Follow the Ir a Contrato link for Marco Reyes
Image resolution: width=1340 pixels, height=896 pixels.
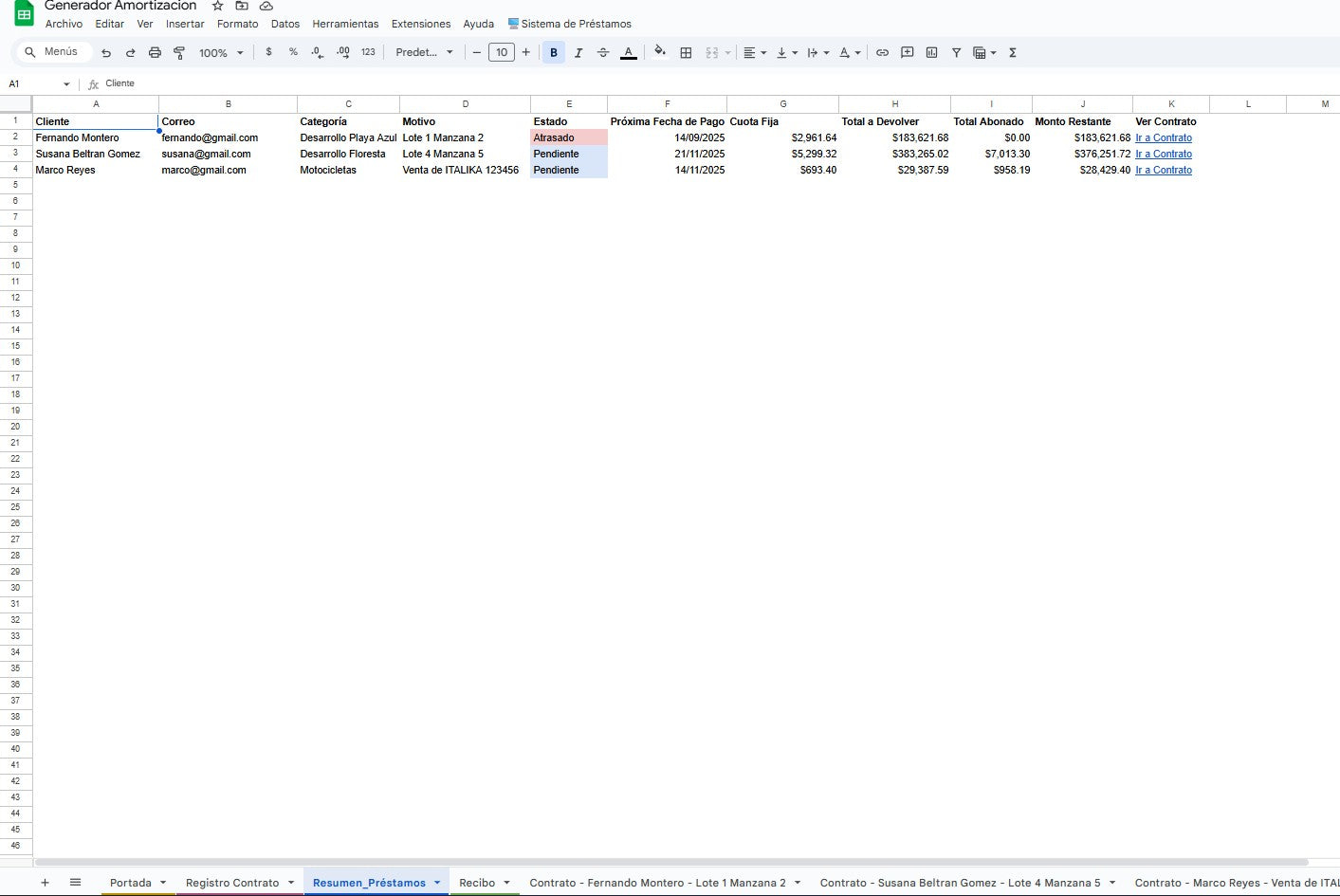[1164, 170]
